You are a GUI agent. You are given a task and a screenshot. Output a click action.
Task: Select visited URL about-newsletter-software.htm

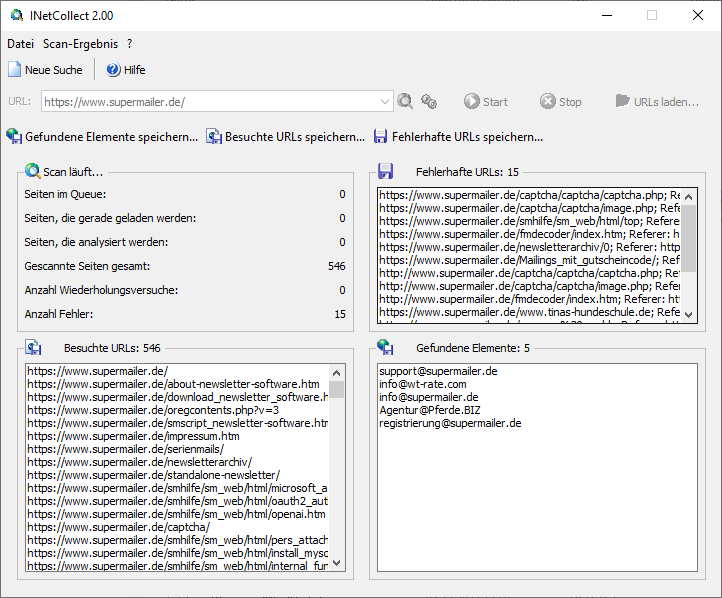click(x=173, y=384)
